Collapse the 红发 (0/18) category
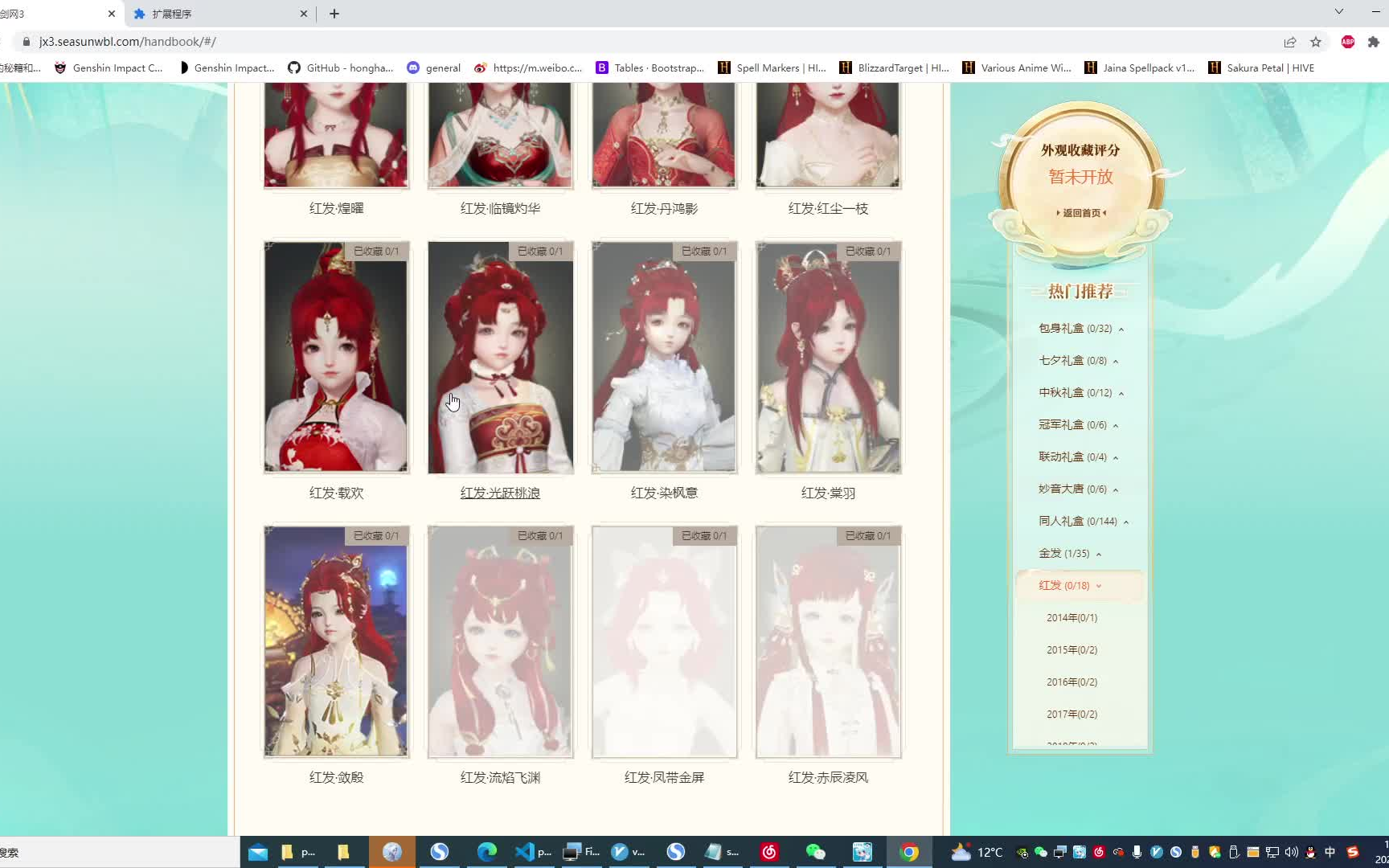 tap(1080, 586)
